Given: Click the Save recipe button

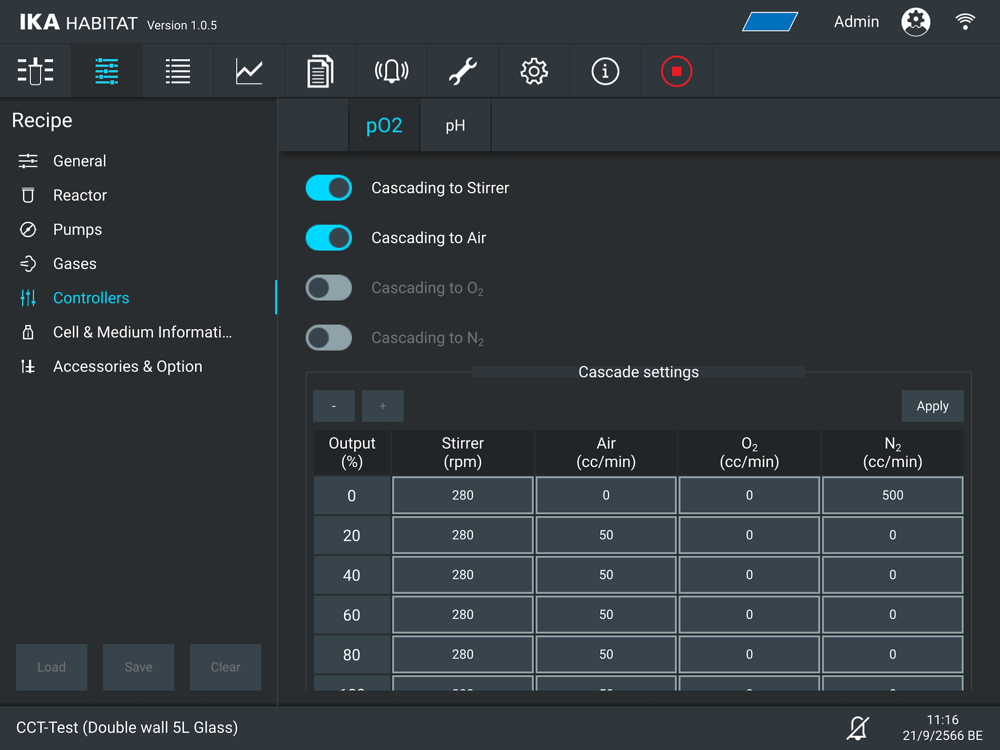Looking at the screenshot, I should point(138,667).
